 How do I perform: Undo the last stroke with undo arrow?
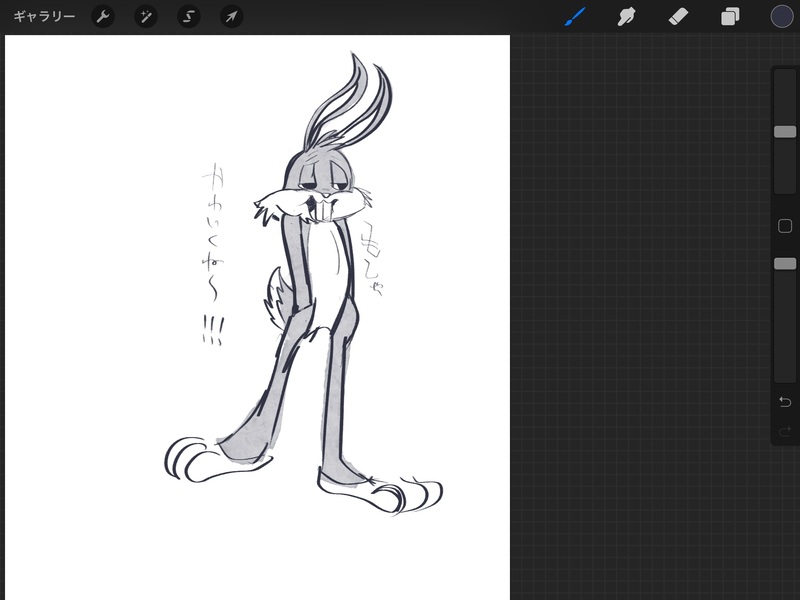coord(785,402)
